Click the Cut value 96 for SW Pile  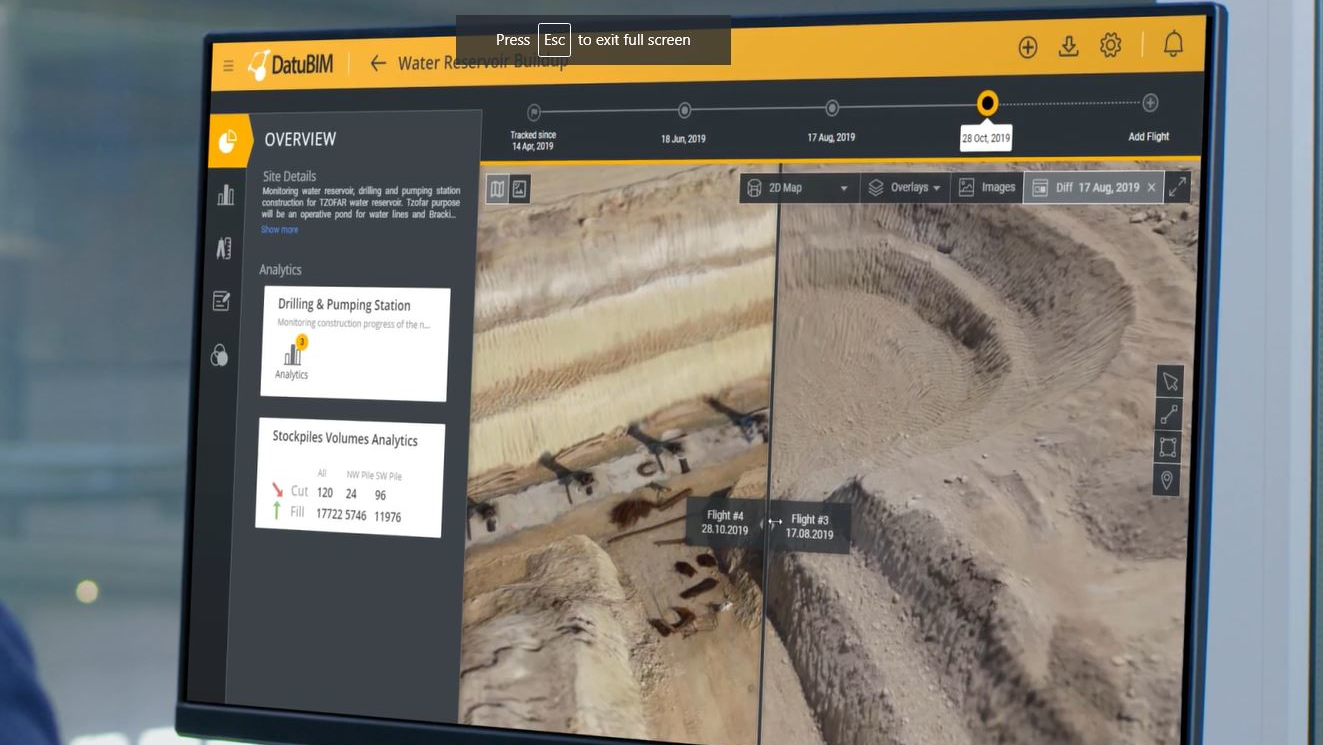380,495
